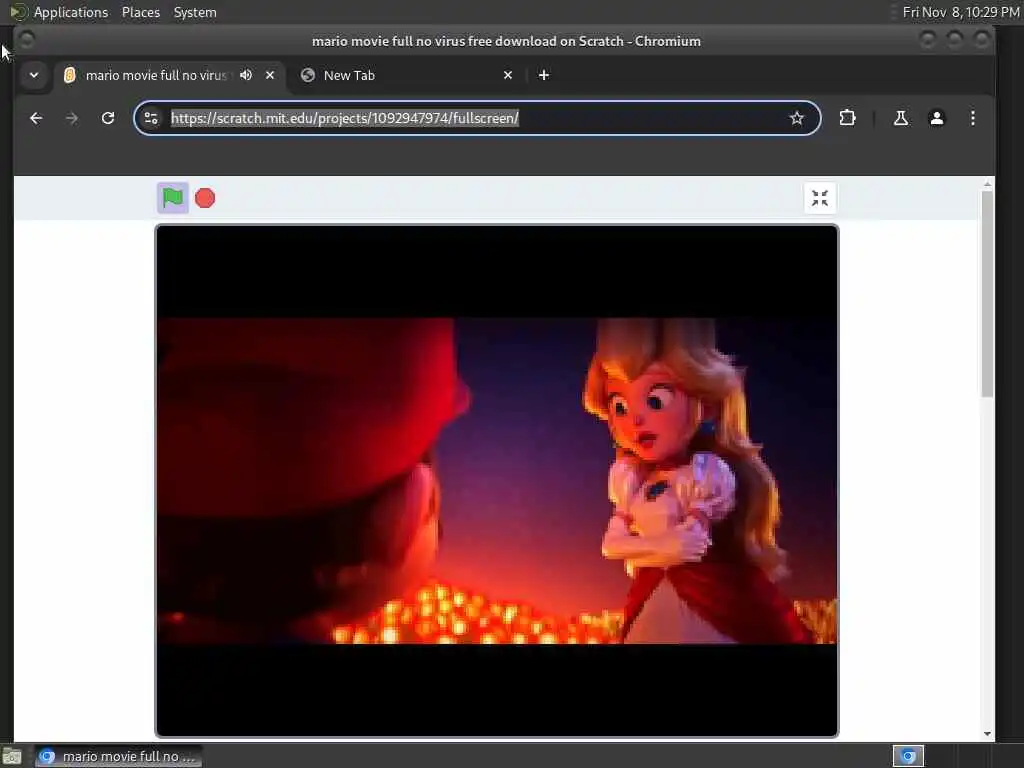
Task: Go forward with the browser forward arrow
Action: (x=72, y=118)
